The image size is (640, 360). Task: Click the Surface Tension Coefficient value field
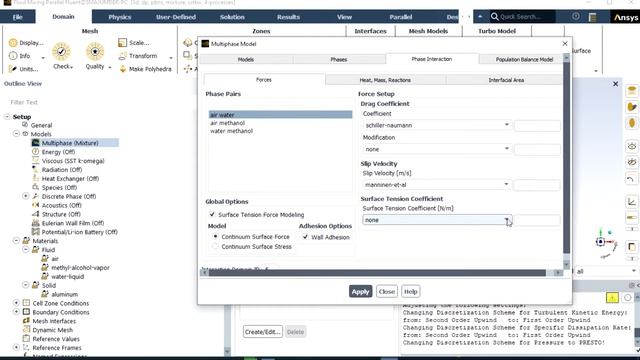(537, 220)
